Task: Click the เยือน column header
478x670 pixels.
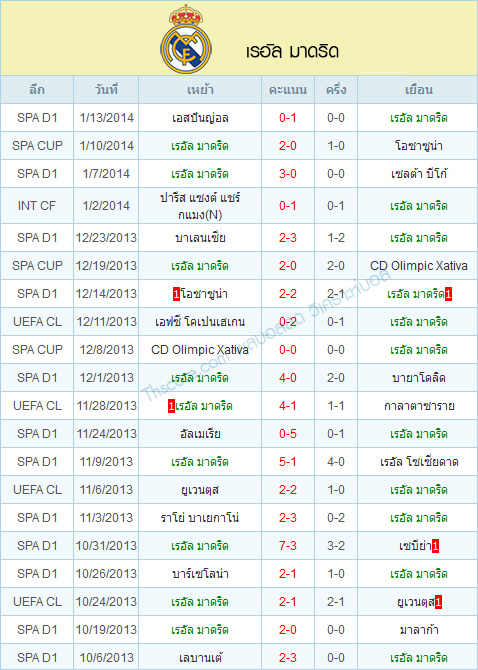Action: tap(418, 90)
